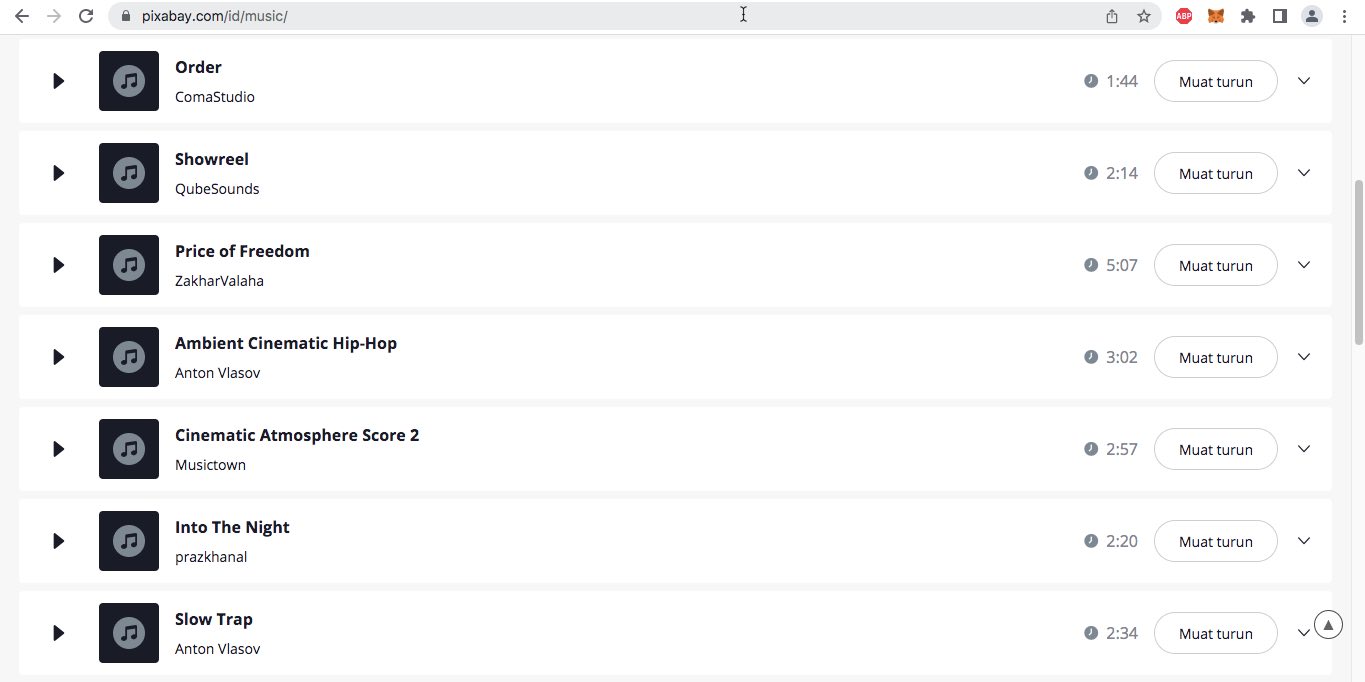
Task: Visit artist ComaStudio profile
Action: pyautogui.click(x=215, y=97)
